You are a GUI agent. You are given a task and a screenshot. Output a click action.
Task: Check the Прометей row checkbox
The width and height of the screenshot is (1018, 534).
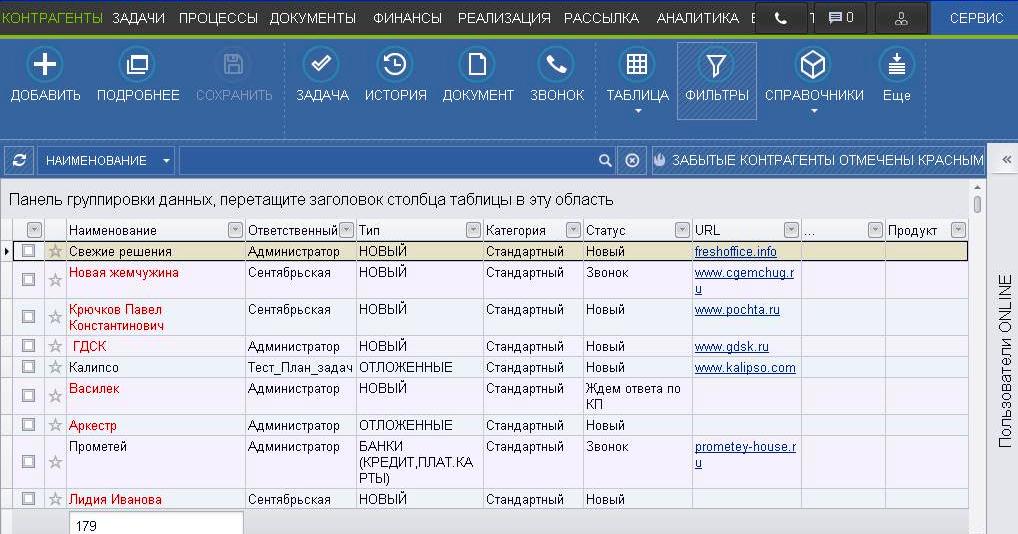(28, 461)
